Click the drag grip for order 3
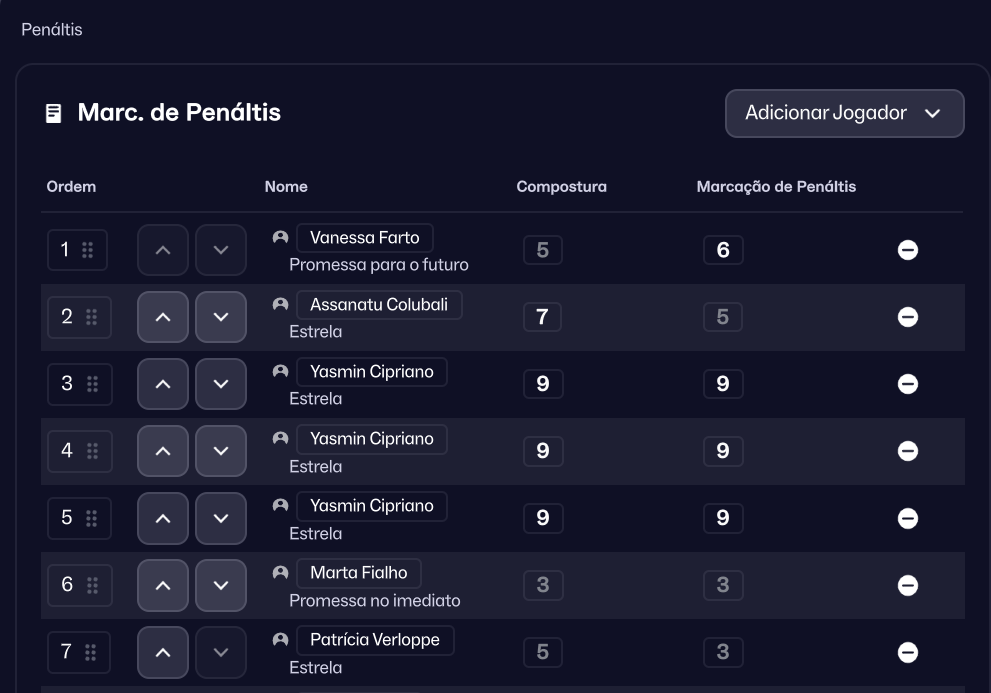 point(92,384)
